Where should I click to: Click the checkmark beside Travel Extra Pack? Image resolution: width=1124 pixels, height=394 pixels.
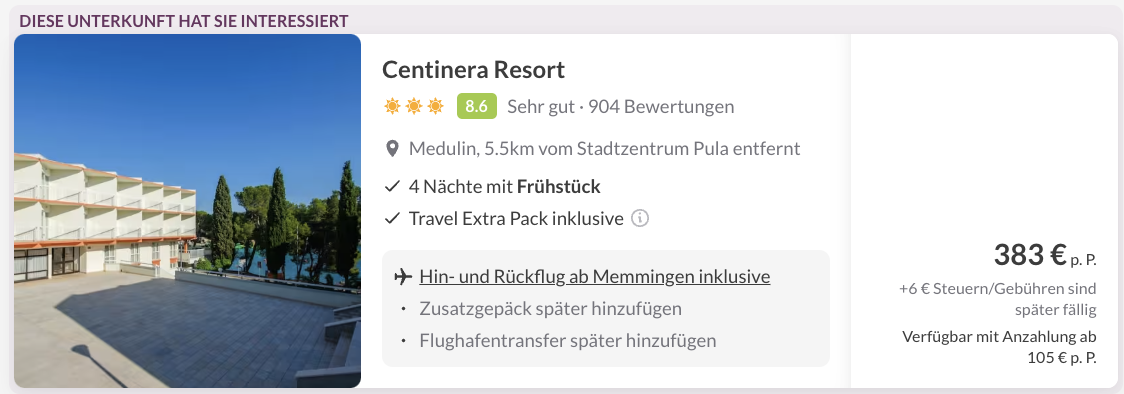click(391, 218)
